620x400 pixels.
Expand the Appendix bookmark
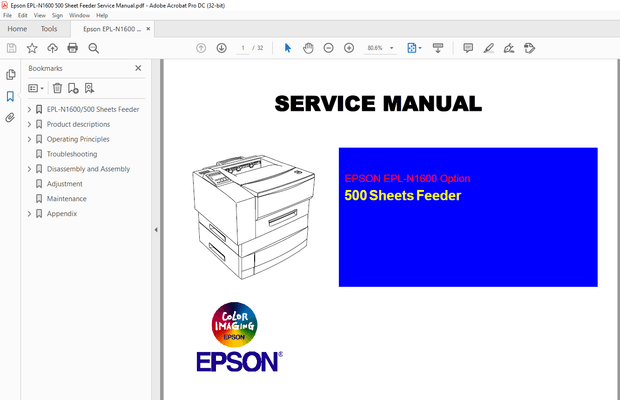(x=29, y=214)
